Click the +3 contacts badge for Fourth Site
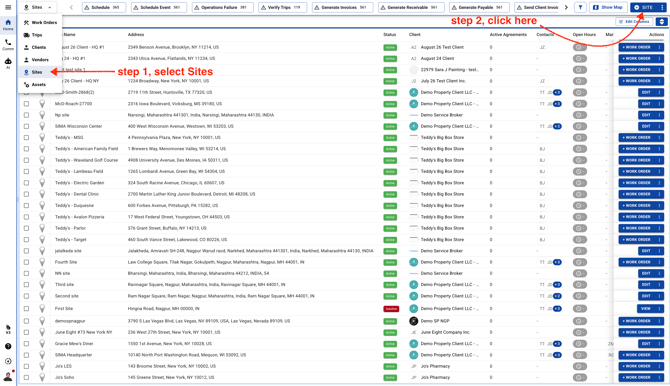The width and height of the screenshot is (670, 386). pyautogui.click(x=557, y=262)
